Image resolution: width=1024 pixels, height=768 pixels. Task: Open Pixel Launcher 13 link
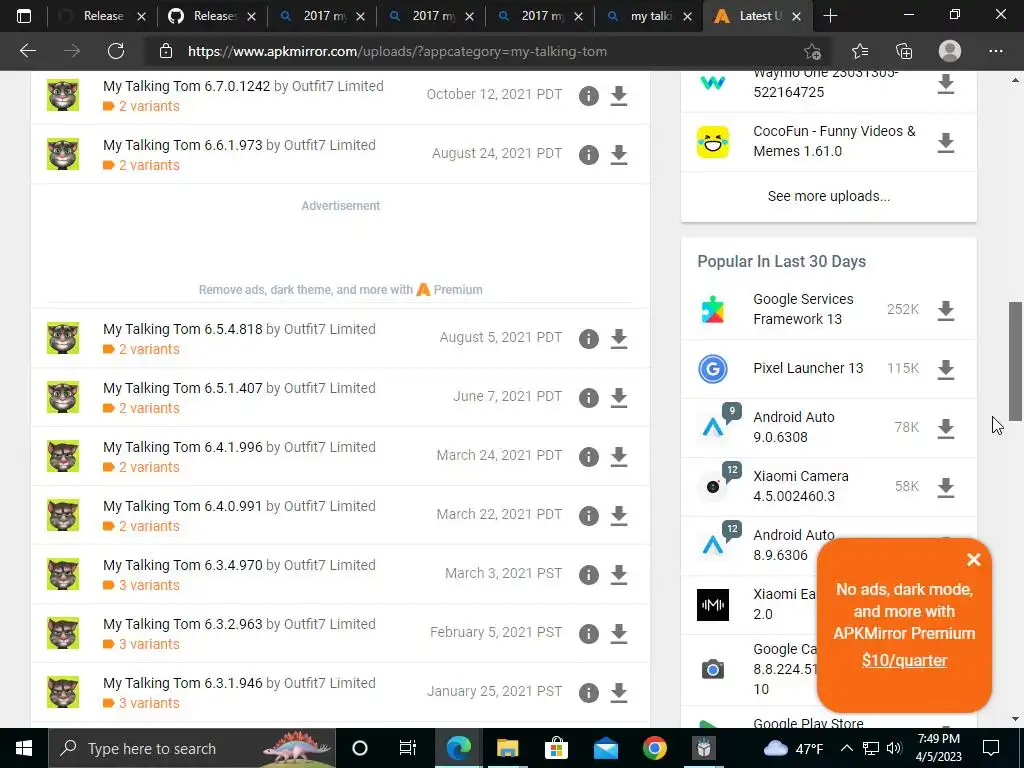coord(808,368)
